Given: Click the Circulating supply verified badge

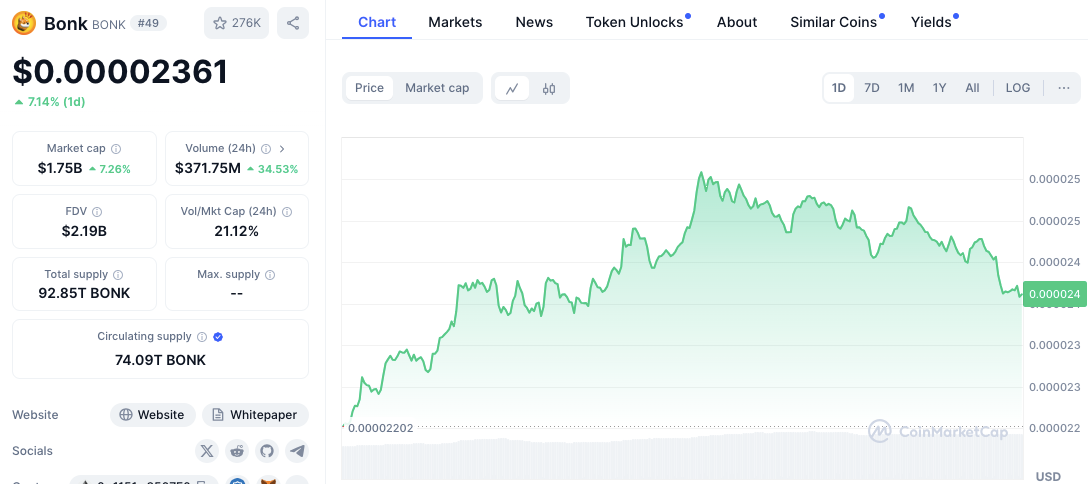Looking at the screenshot, I should (218, 337).
